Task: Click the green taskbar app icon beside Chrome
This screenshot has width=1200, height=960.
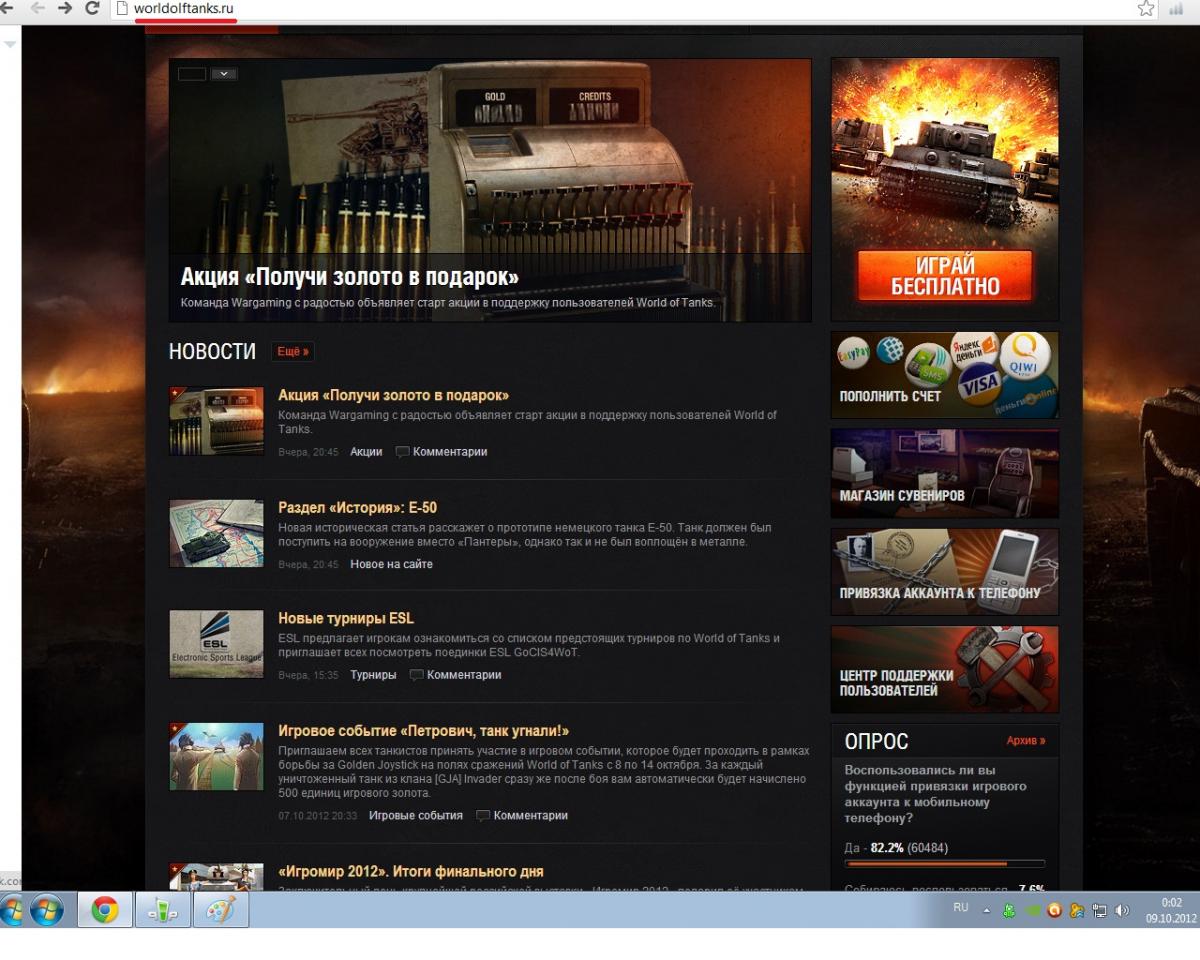Action: click(x=163, y=910)
